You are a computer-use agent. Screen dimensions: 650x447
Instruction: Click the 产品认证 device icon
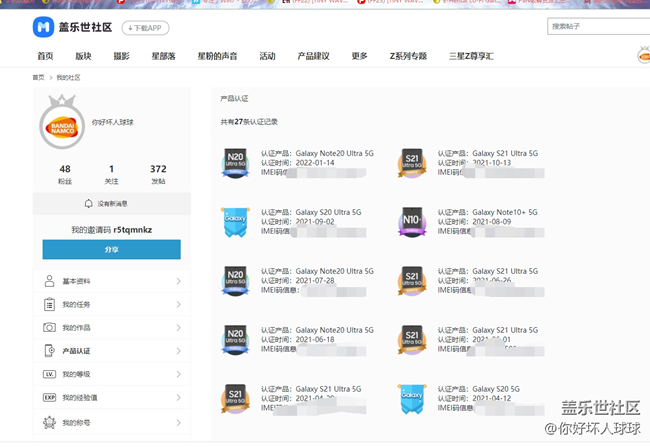click(x=49, y=351)
